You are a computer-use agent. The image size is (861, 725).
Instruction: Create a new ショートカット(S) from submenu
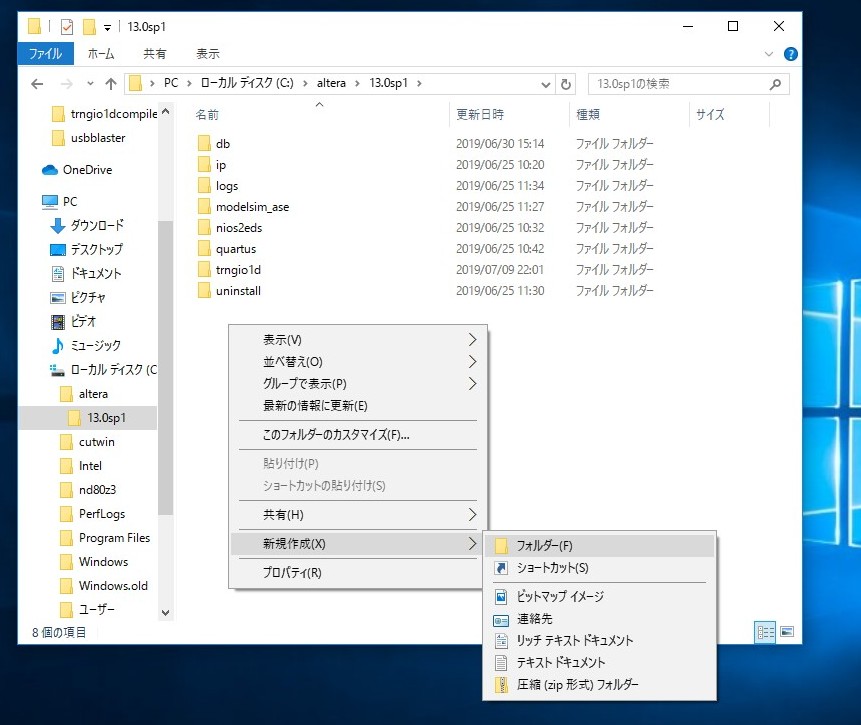tap(600, 568)
